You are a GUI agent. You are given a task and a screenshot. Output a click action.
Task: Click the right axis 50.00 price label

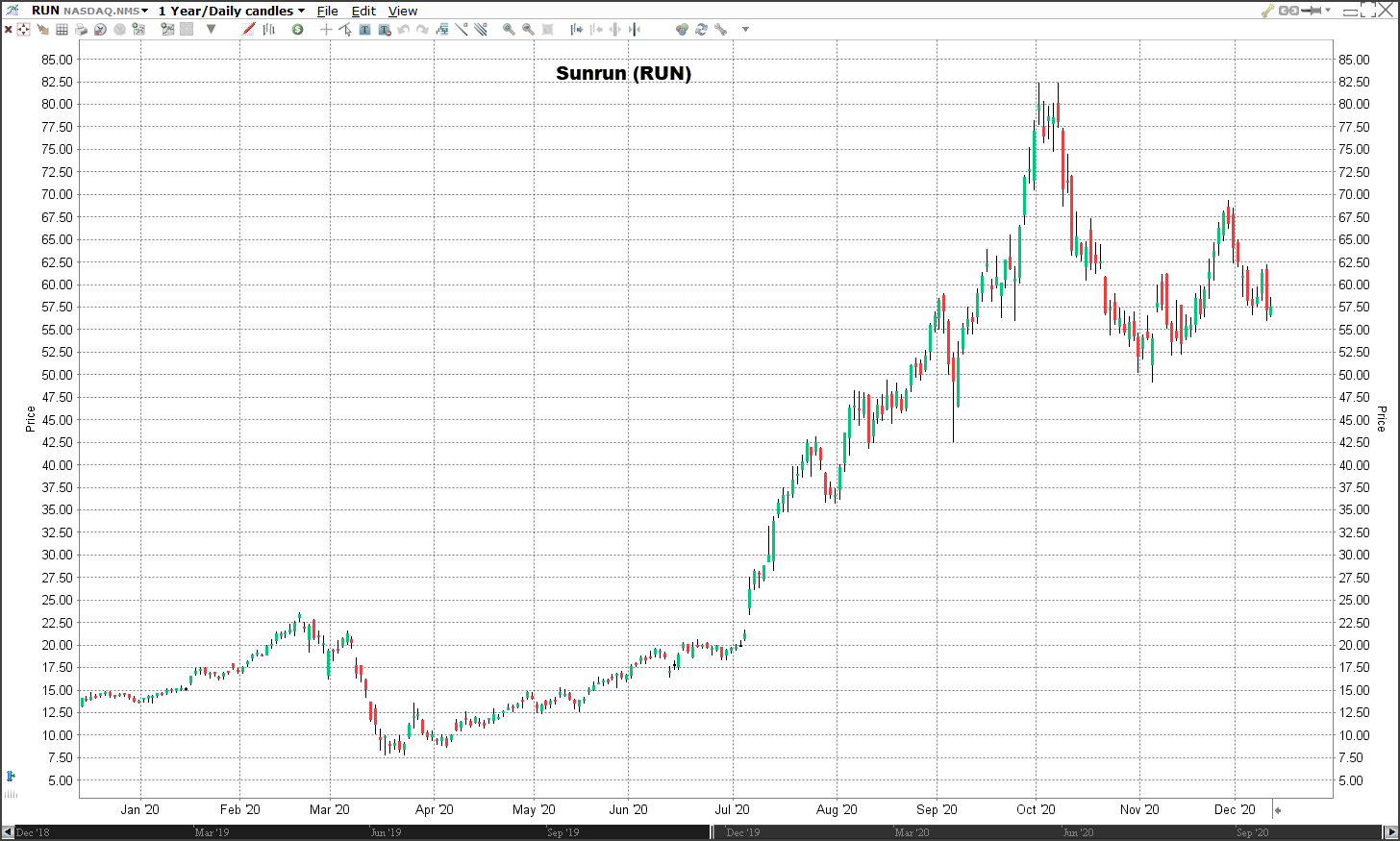tap(1354, 375)
